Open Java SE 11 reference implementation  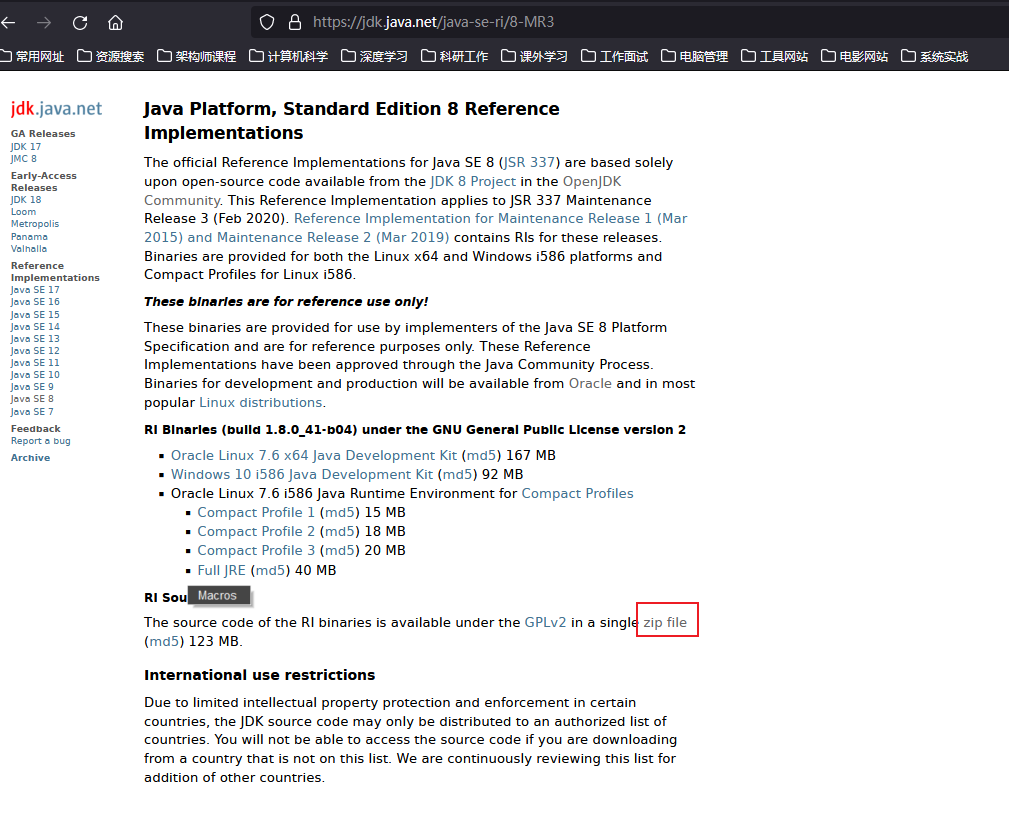coord(35,363)
